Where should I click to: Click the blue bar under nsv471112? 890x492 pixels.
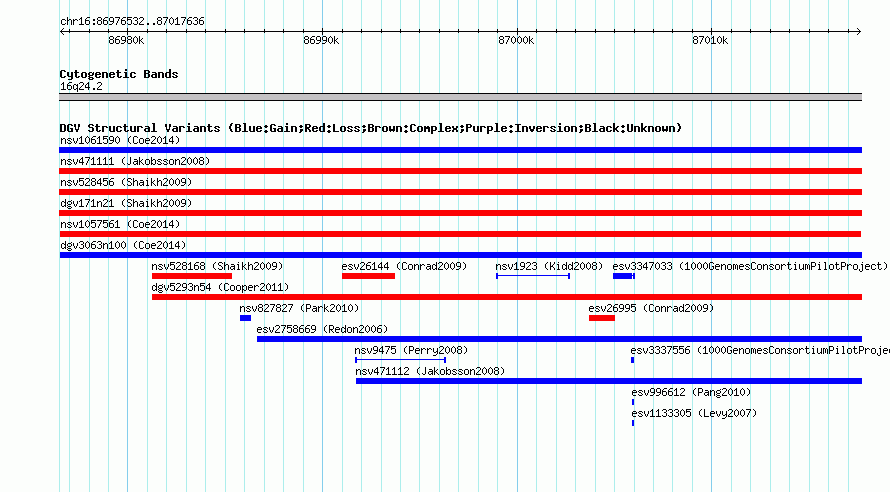[x=608, y=381]
